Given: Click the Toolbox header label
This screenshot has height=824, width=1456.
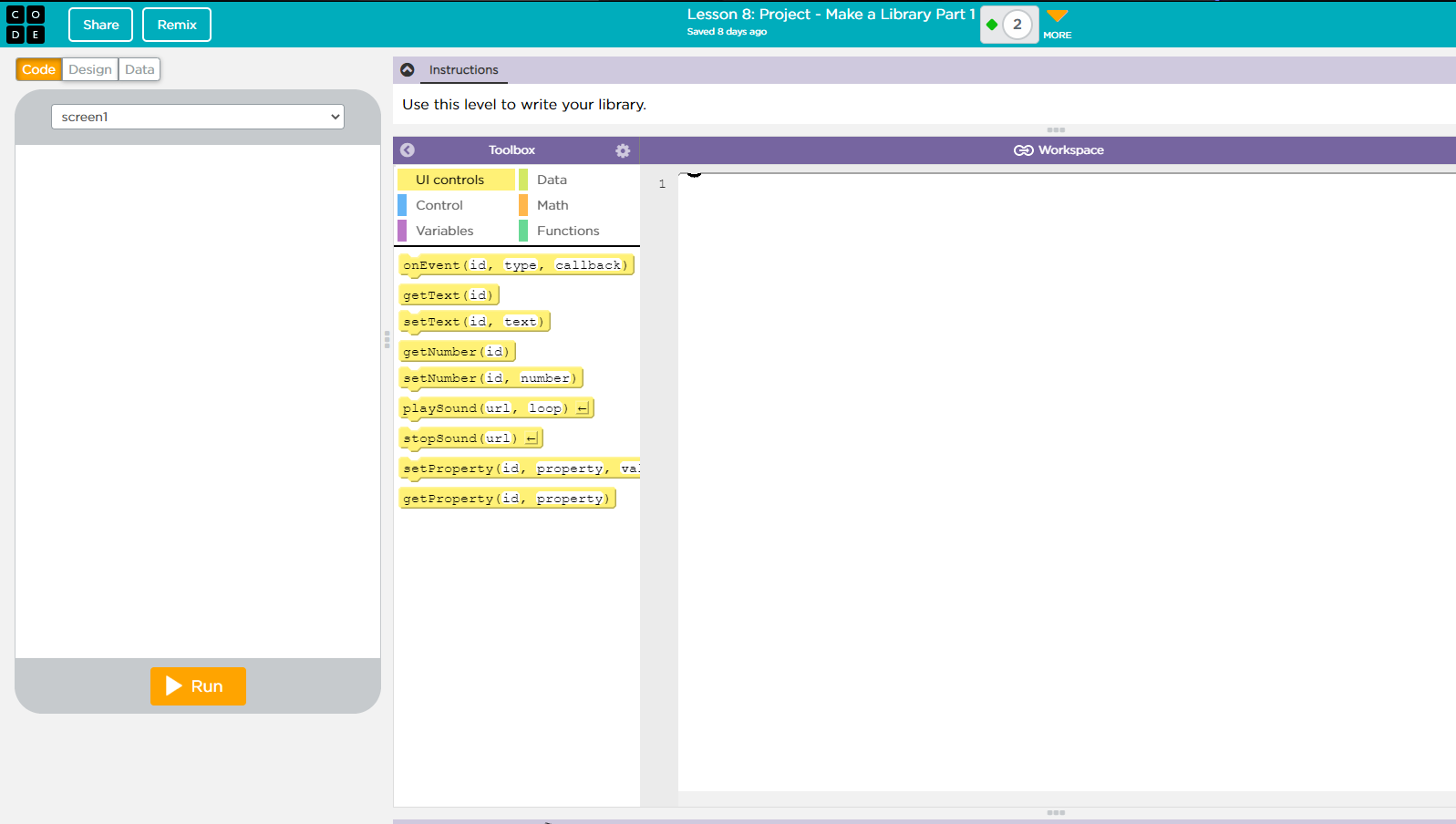Looking at the screenshot, I should coord(511,150).
